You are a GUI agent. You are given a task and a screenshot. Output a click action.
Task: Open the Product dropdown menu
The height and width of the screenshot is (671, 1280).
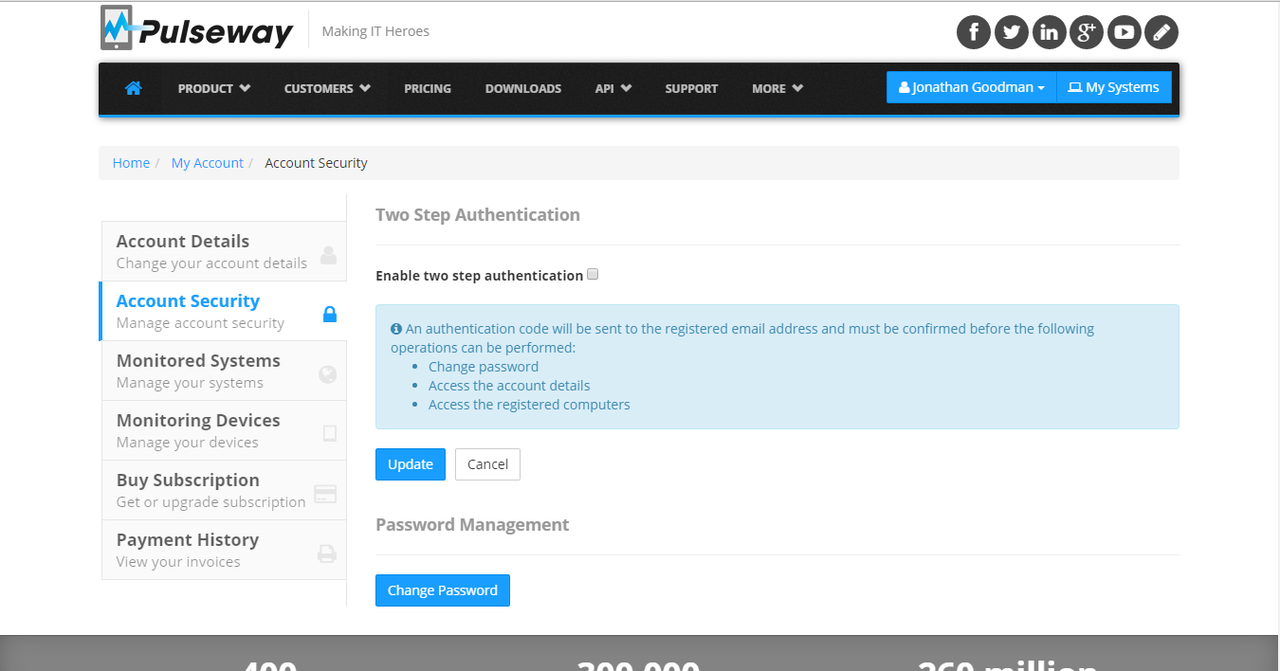(212, 88)
